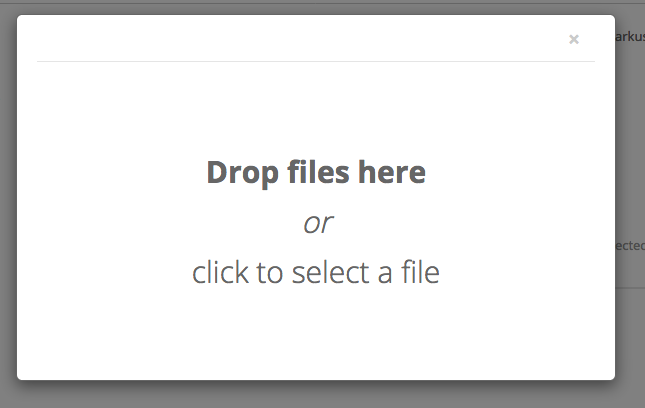The height and width of the screenshot is (408, 645).
Task: Click the bold 'Drop files here' heading
Action: point(316,173)
